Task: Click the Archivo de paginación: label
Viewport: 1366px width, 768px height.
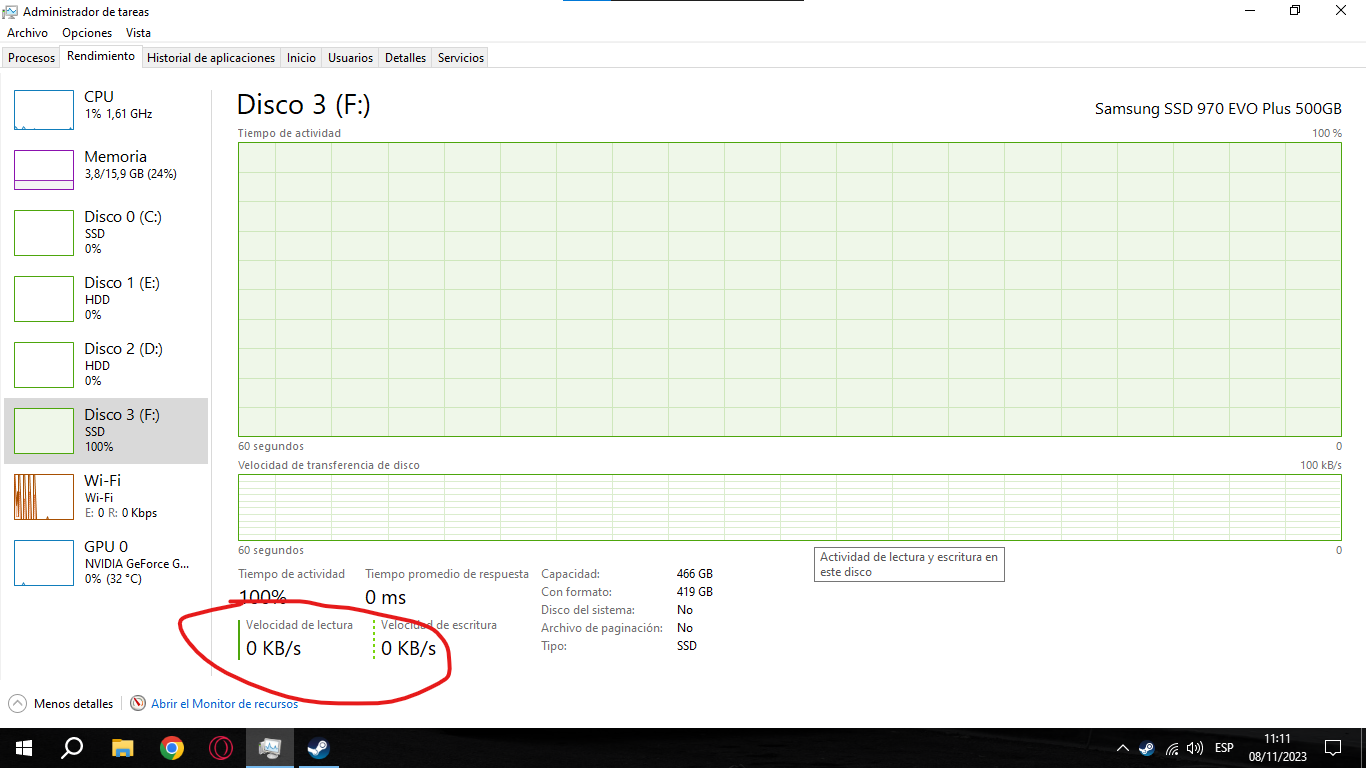Action: point(602,628)
